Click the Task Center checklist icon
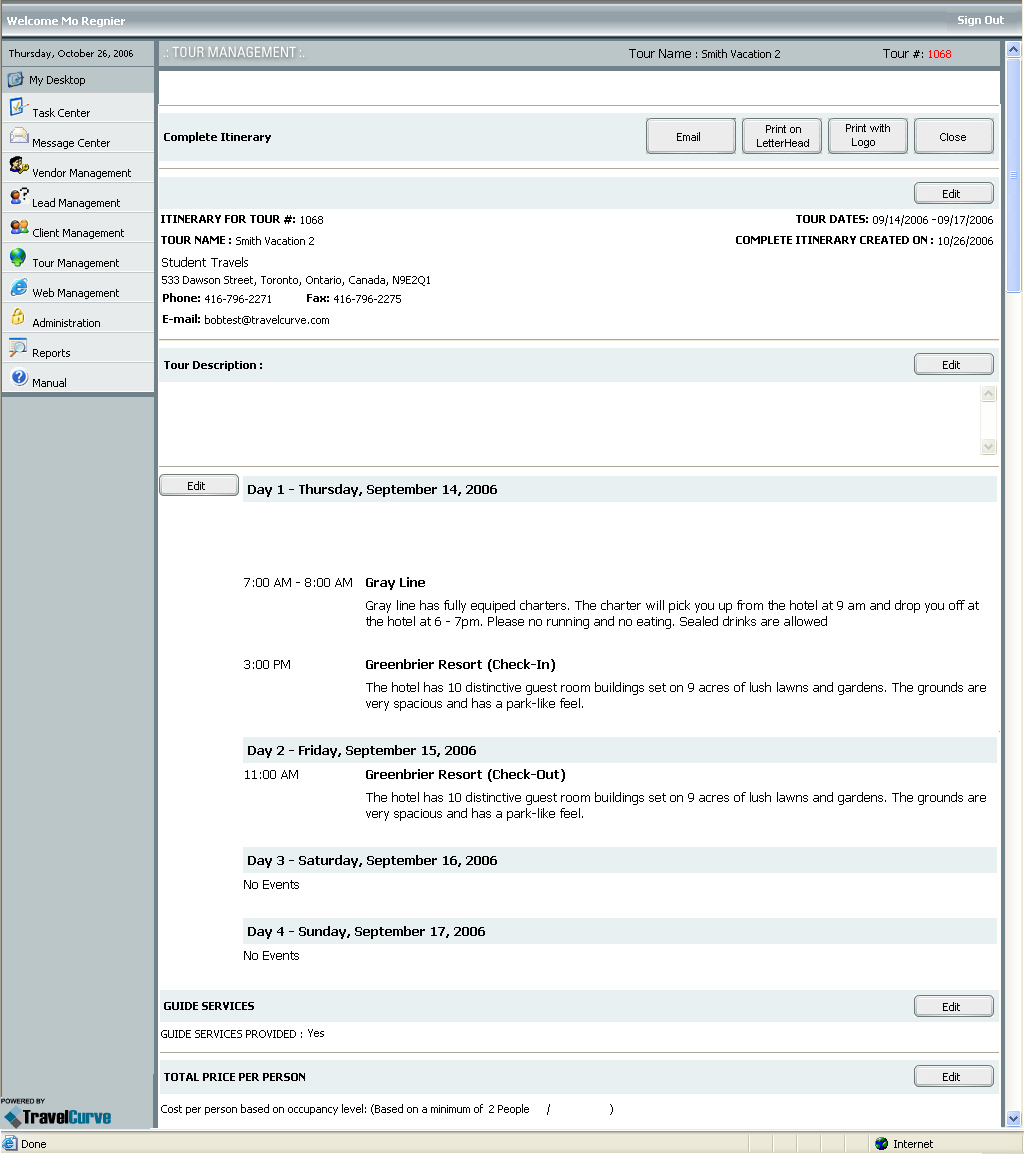 18,107
